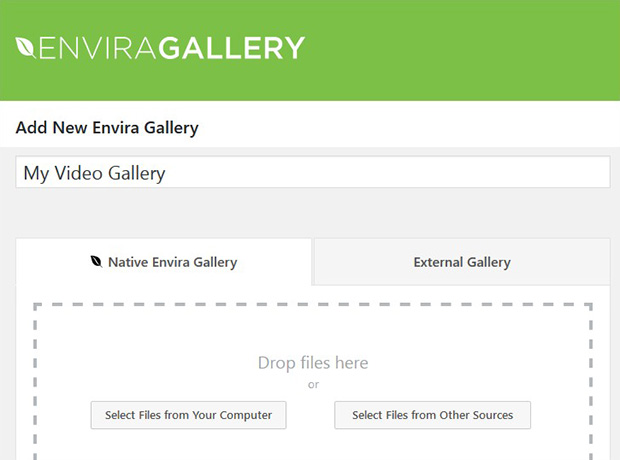Click the thin ENVIRA word in the logo
The image size is (620, 460).
(x=97, y=48)
